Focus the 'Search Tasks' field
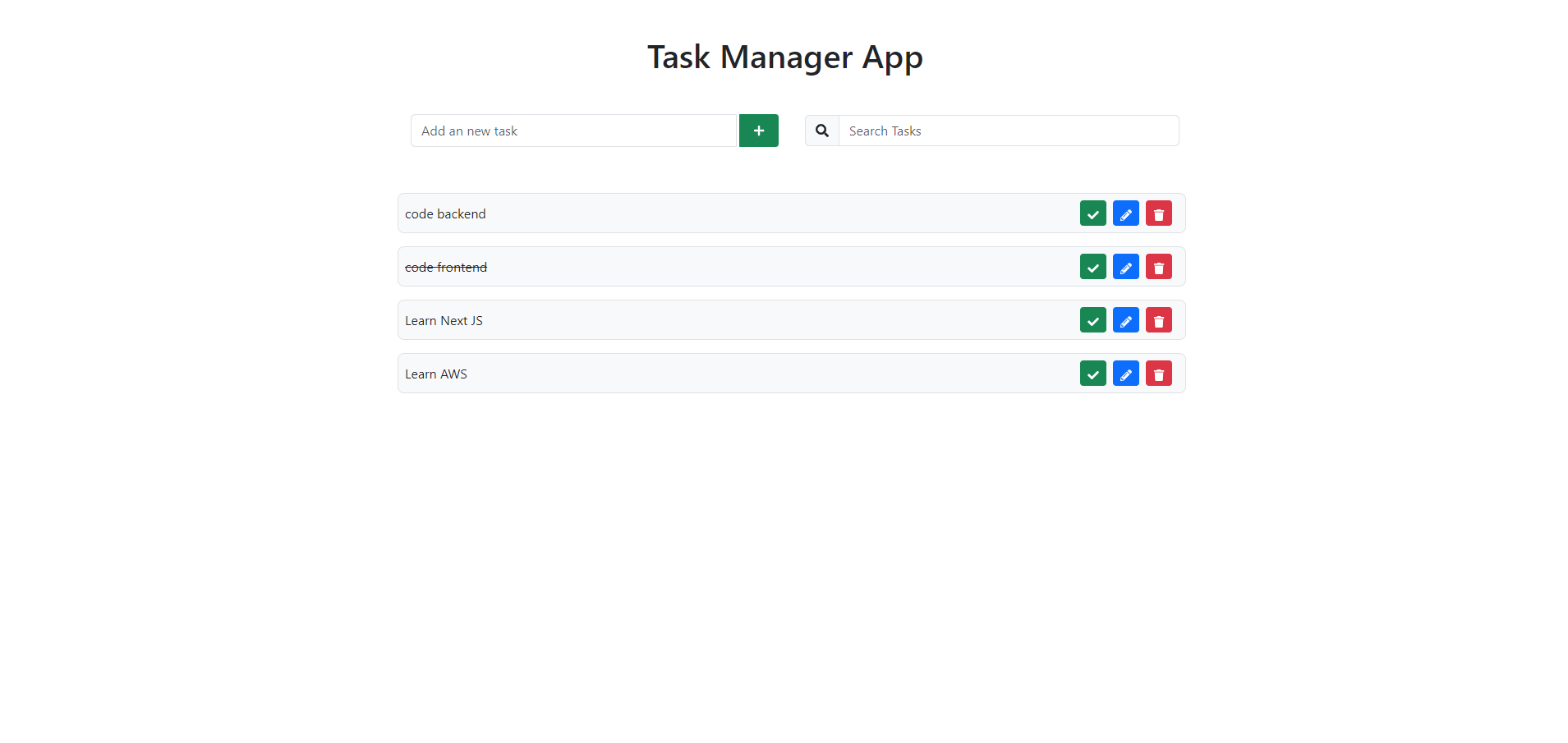This screenshot has height=743, width=1568. click(1009, 131)
